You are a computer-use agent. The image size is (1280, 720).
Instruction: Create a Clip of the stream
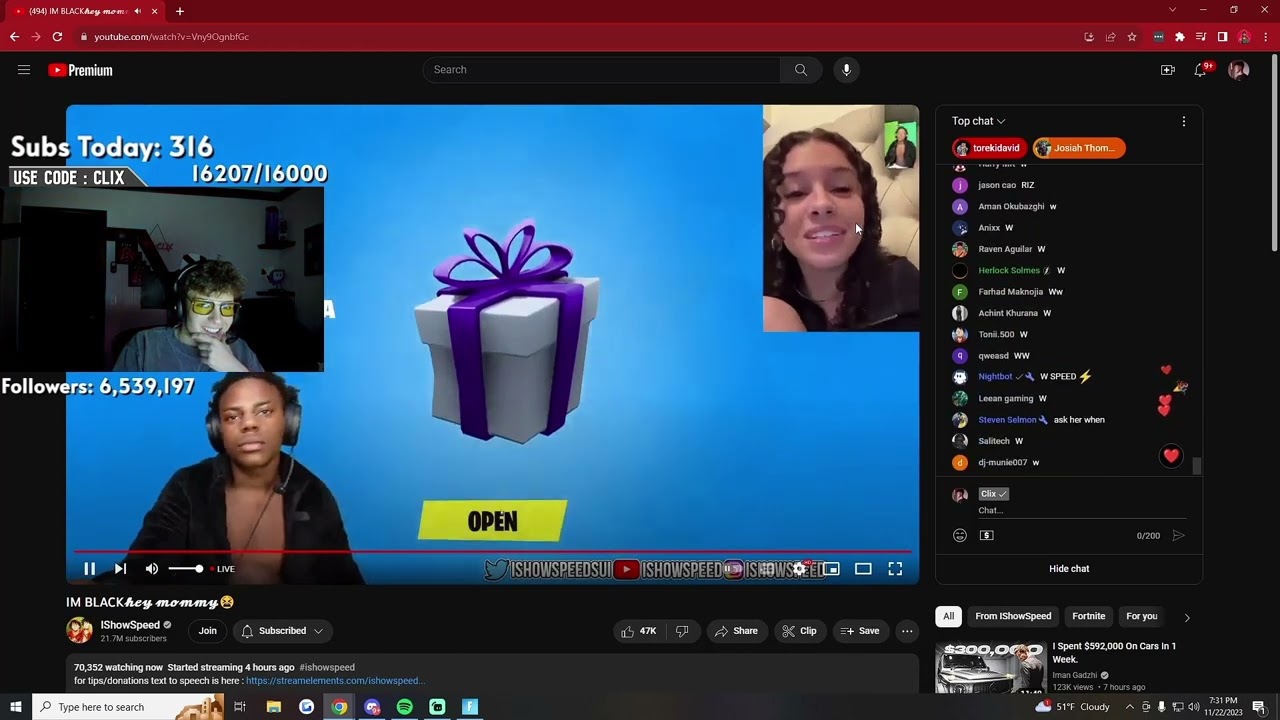point(799,631)
